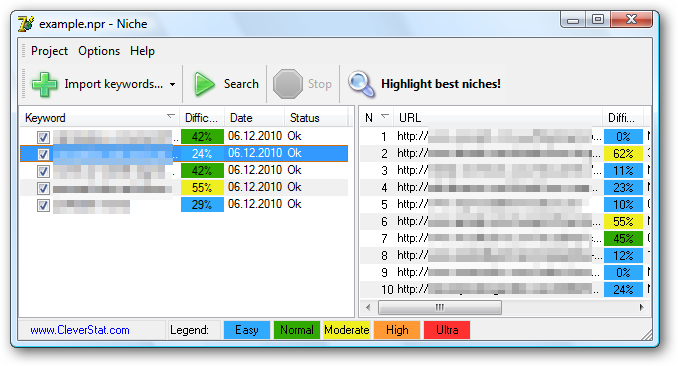Viewport: 678px width, 366px height.
Task: Select URL row number 6 with 55%
Action: (x=505, y=222)
